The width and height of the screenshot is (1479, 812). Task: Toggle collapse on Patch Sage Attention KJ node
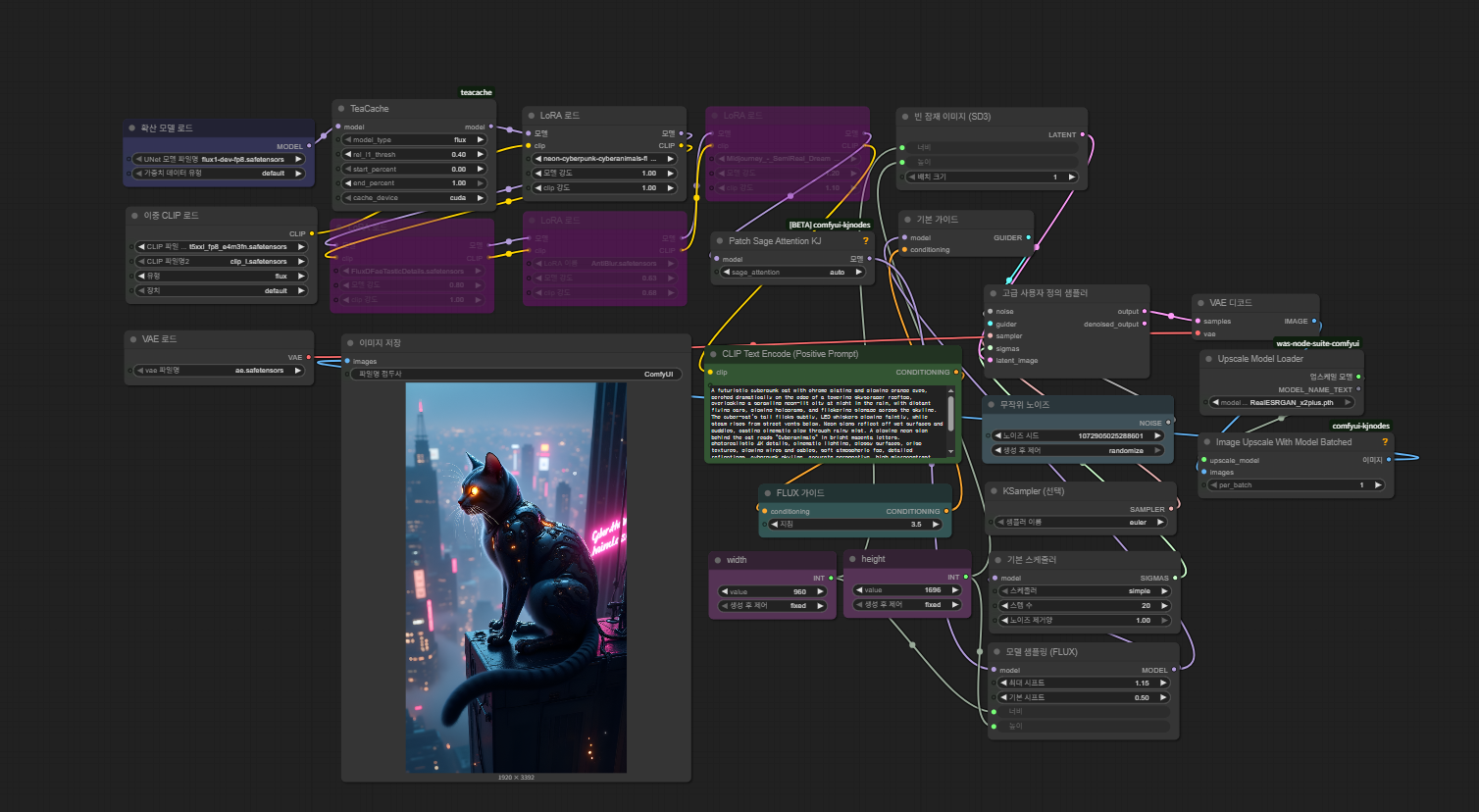click(719, 240)
